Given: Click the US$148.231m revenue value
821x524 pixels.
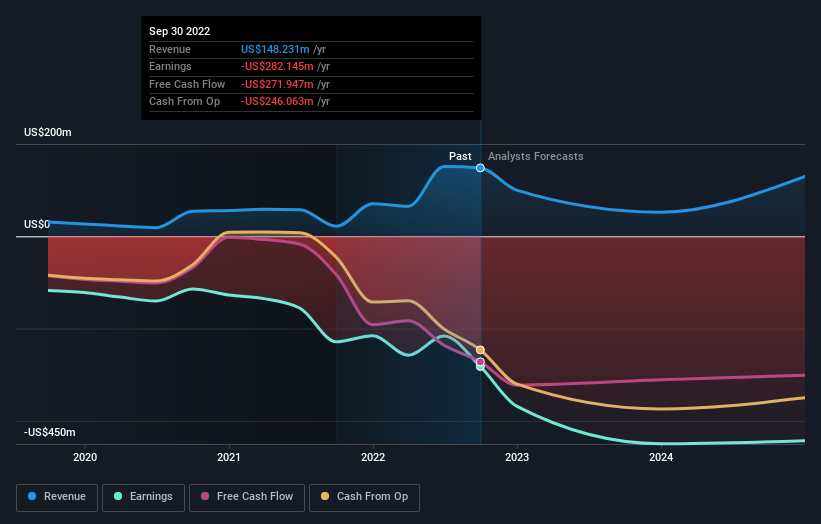Looking at the screenshot, I should pyautogui.click(x=275, y=49).
